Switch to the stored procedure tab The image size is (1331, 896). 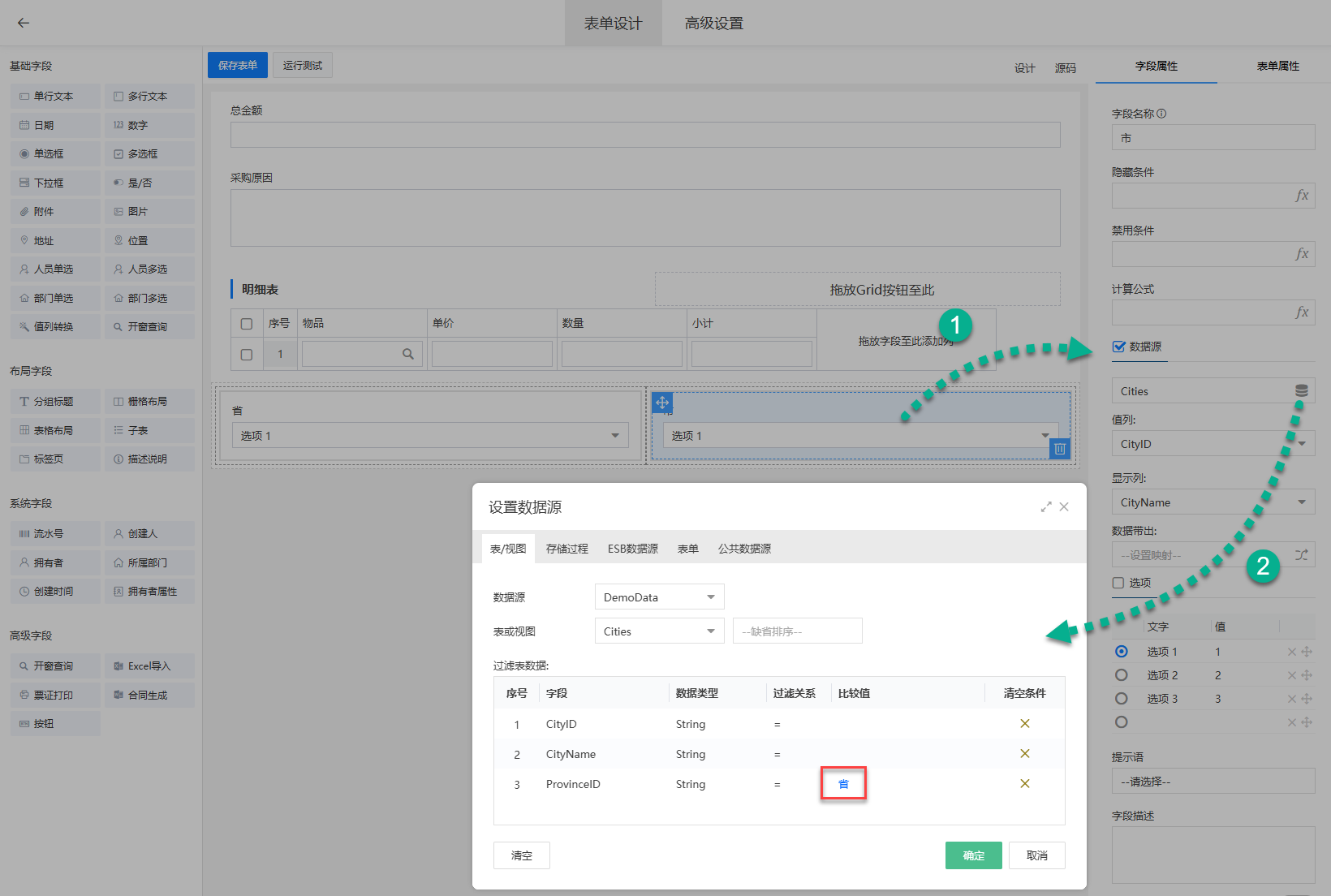[566, 549]
